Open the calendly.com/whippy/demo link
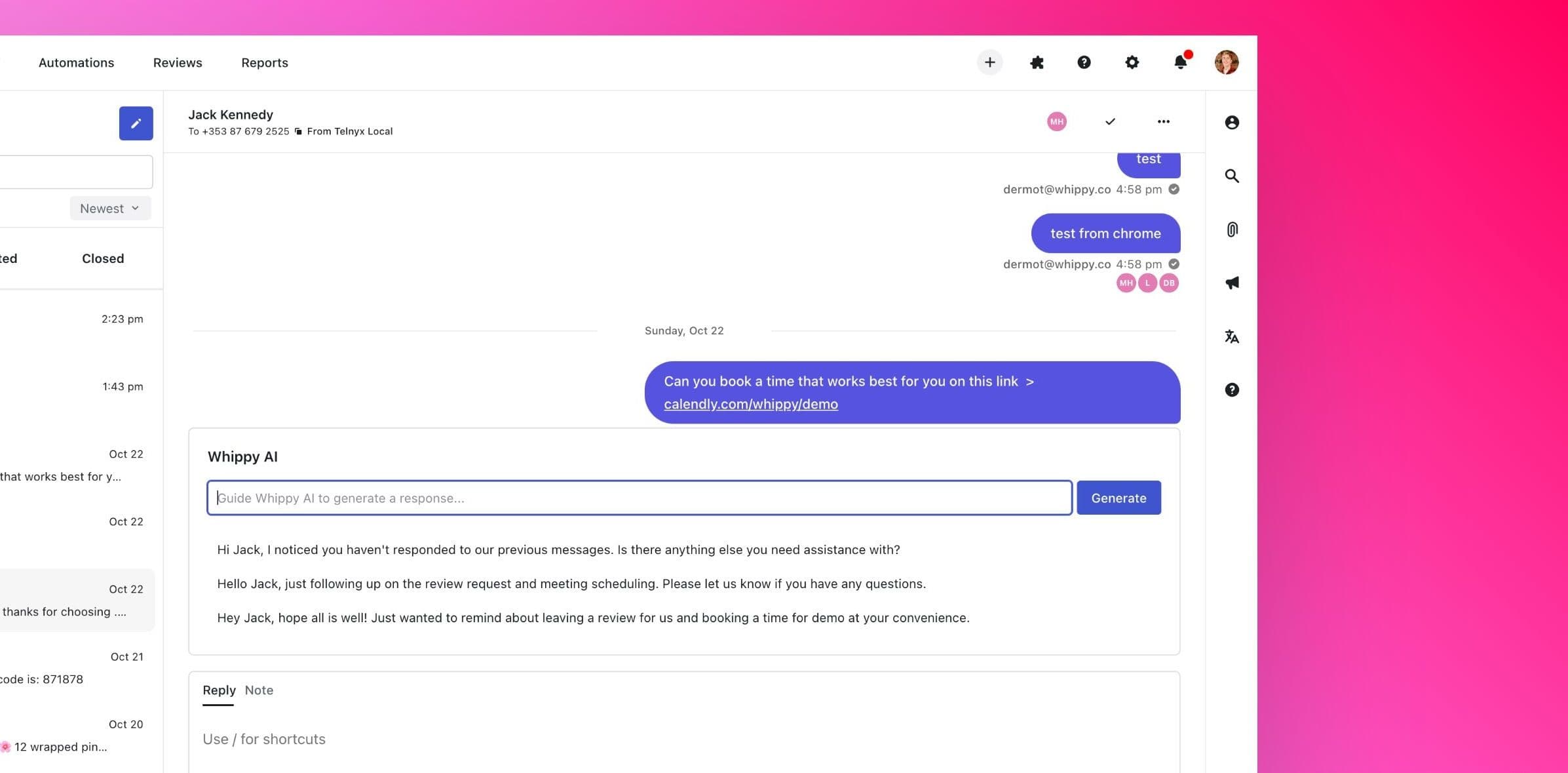This screenshot has width=1568, height=773. click(750, 404)
